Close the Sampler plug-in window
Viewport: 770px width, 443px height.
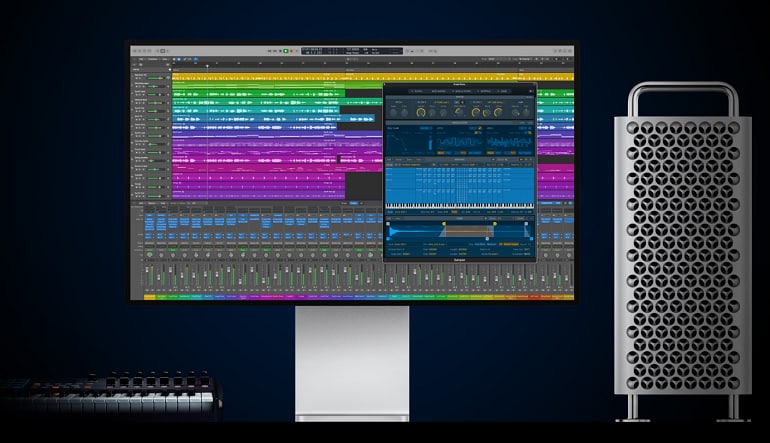point(385,84)
